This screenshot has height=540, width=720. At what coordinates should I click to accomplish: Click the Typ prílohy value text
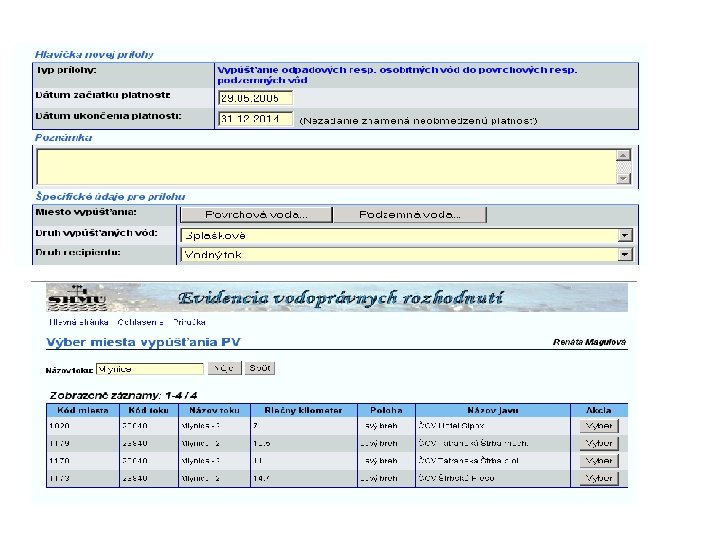point(397,75)
